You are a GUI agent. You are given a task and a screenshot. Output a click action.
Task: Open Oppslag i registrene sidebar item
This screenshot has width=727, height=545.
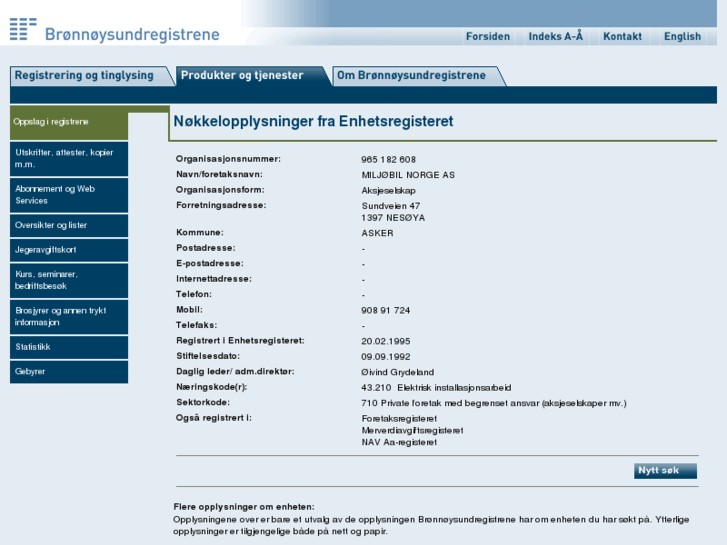click(x=69, y=122)
